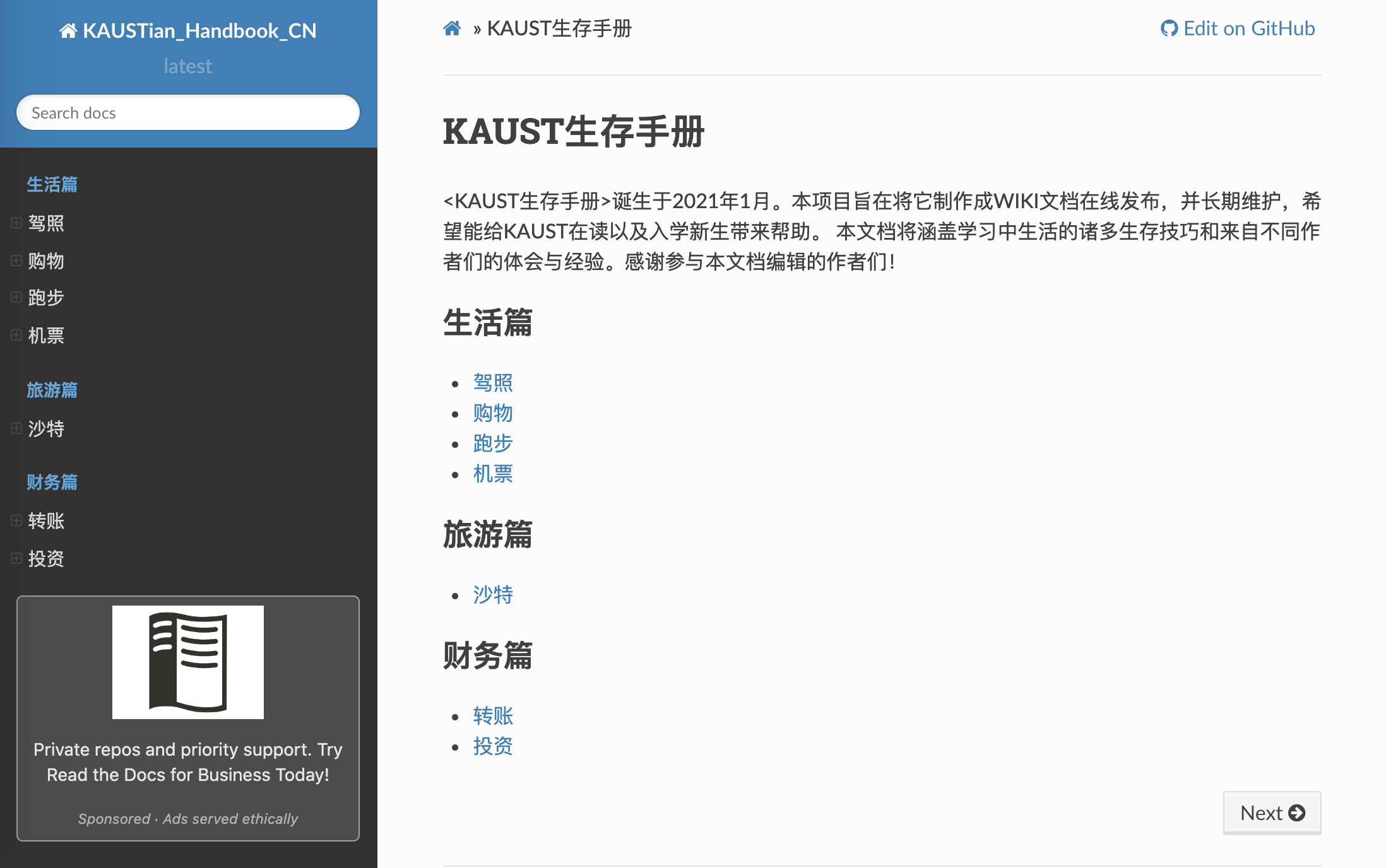Open the 驾照 link in main content
This screenshot has width=1386, height=868.
tap(493, 382)
